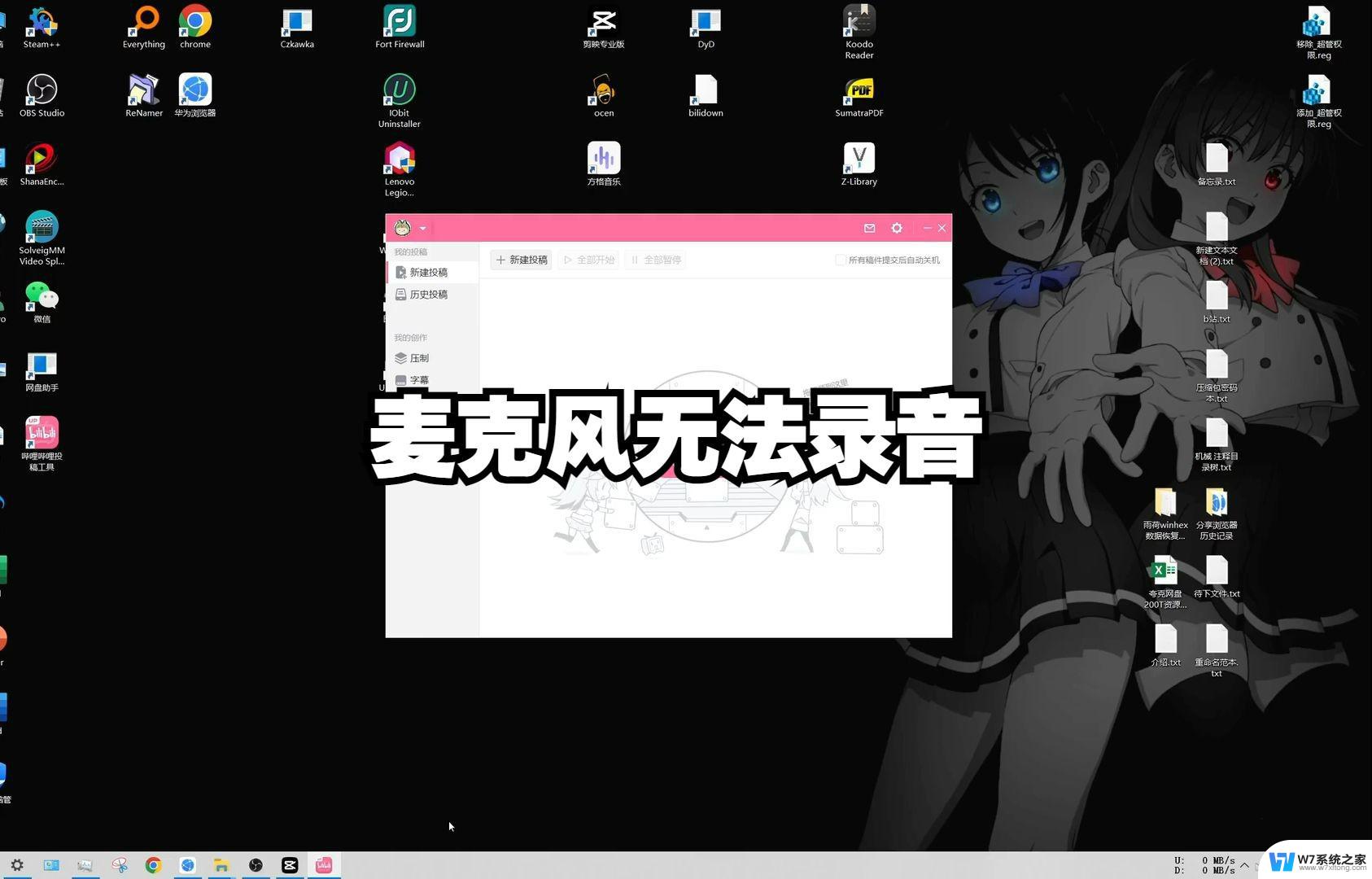Open the 雨荷winhex数据恢复 folder
Screen dimensions: 1372x879
tap(1165, 513)
